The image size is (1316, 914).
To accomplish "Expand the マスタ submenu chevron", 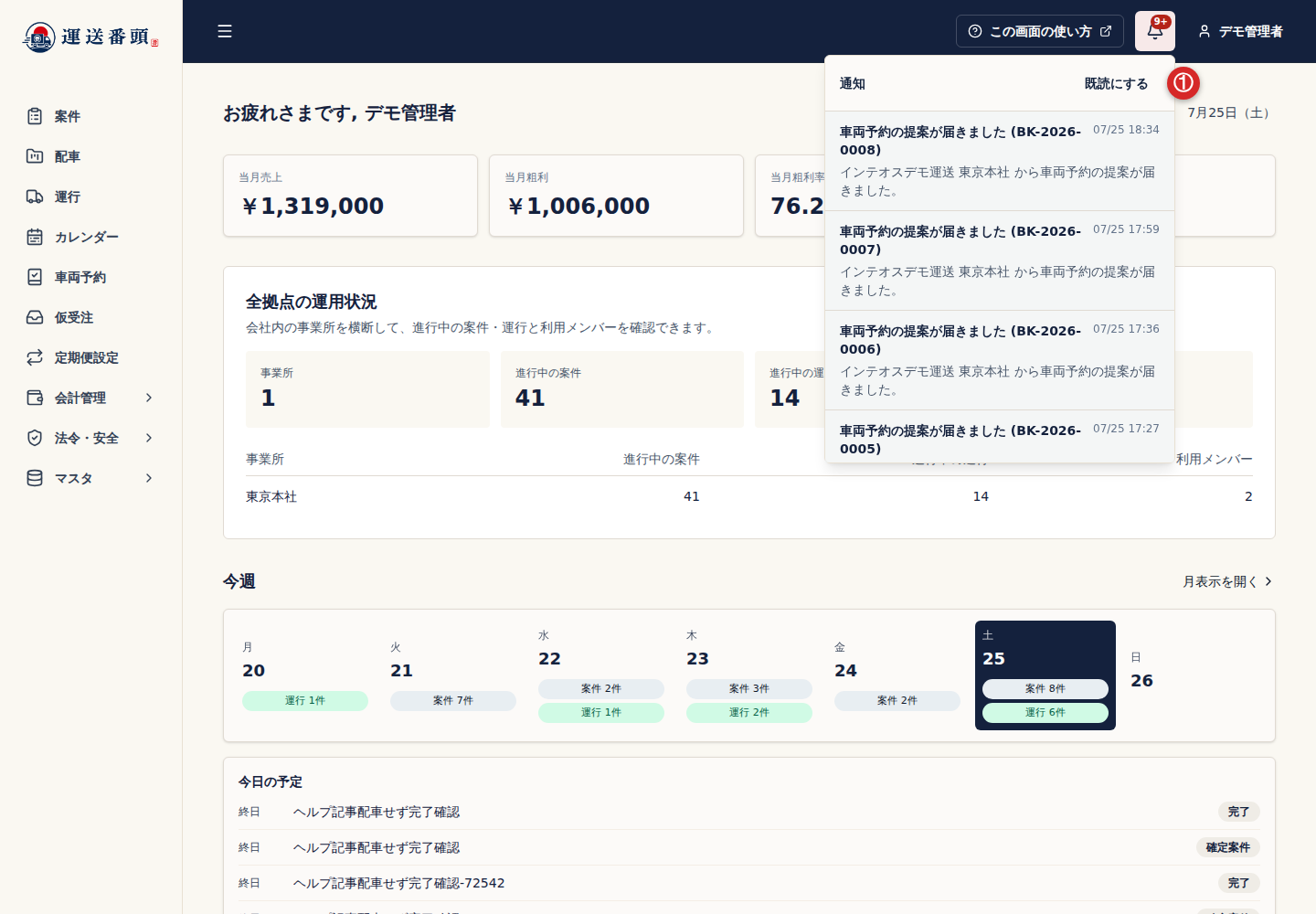I will coord(149,478).
